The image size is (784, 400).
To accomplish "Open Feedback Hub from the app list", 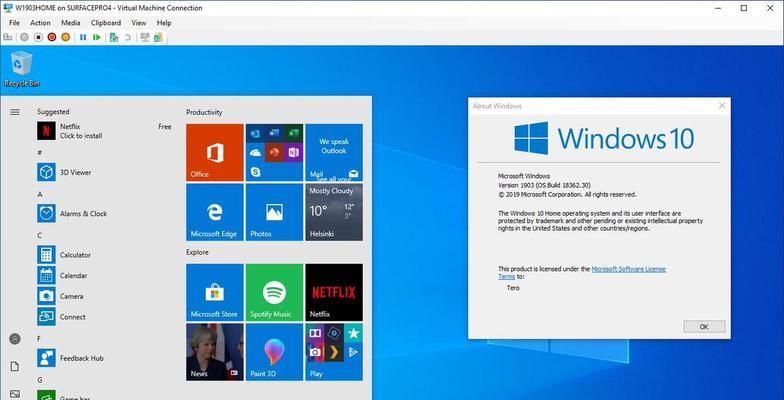I will click(104, 358).
